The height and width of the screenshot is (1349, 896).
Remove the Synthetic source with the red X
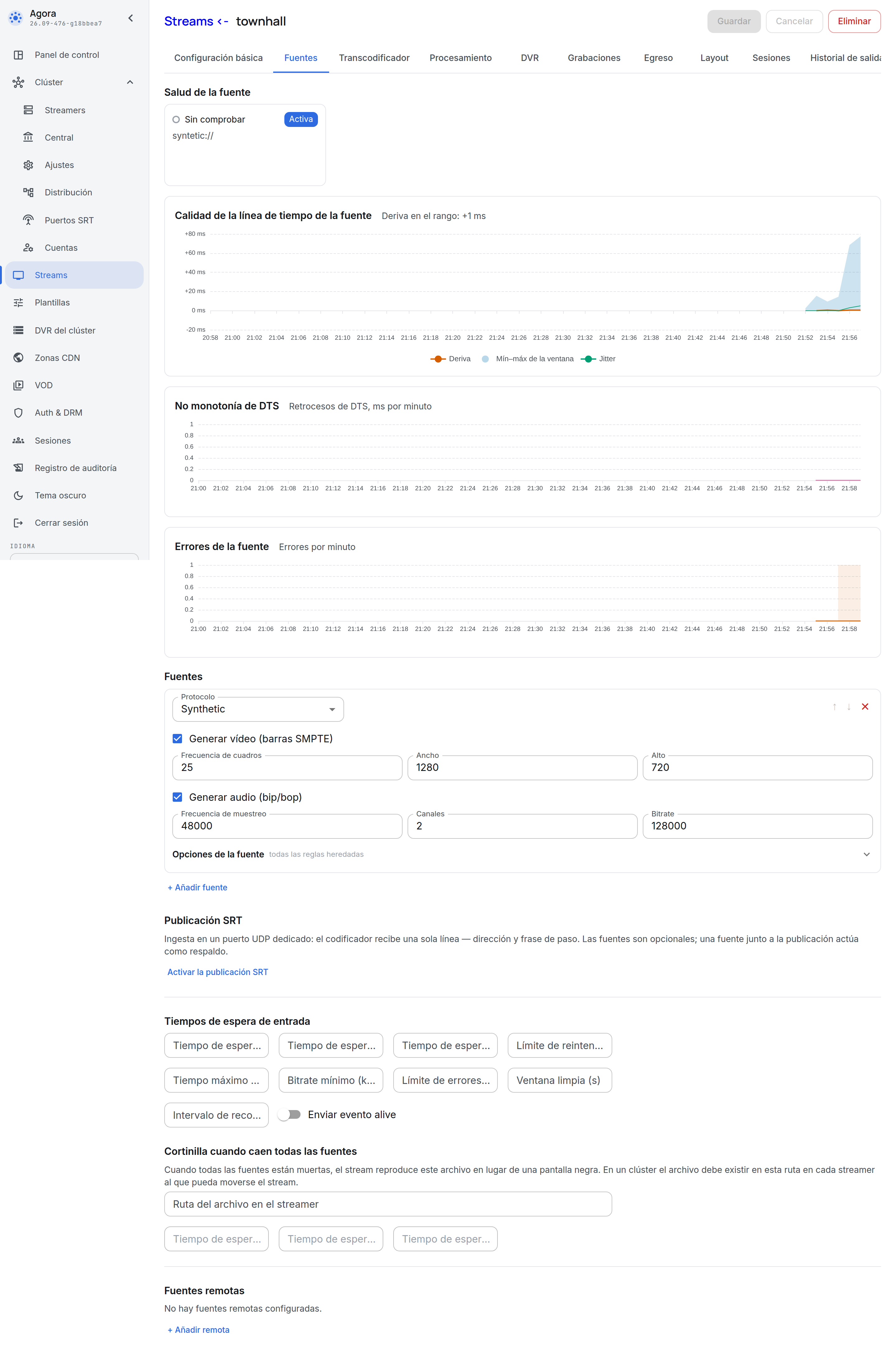(865, 707)
